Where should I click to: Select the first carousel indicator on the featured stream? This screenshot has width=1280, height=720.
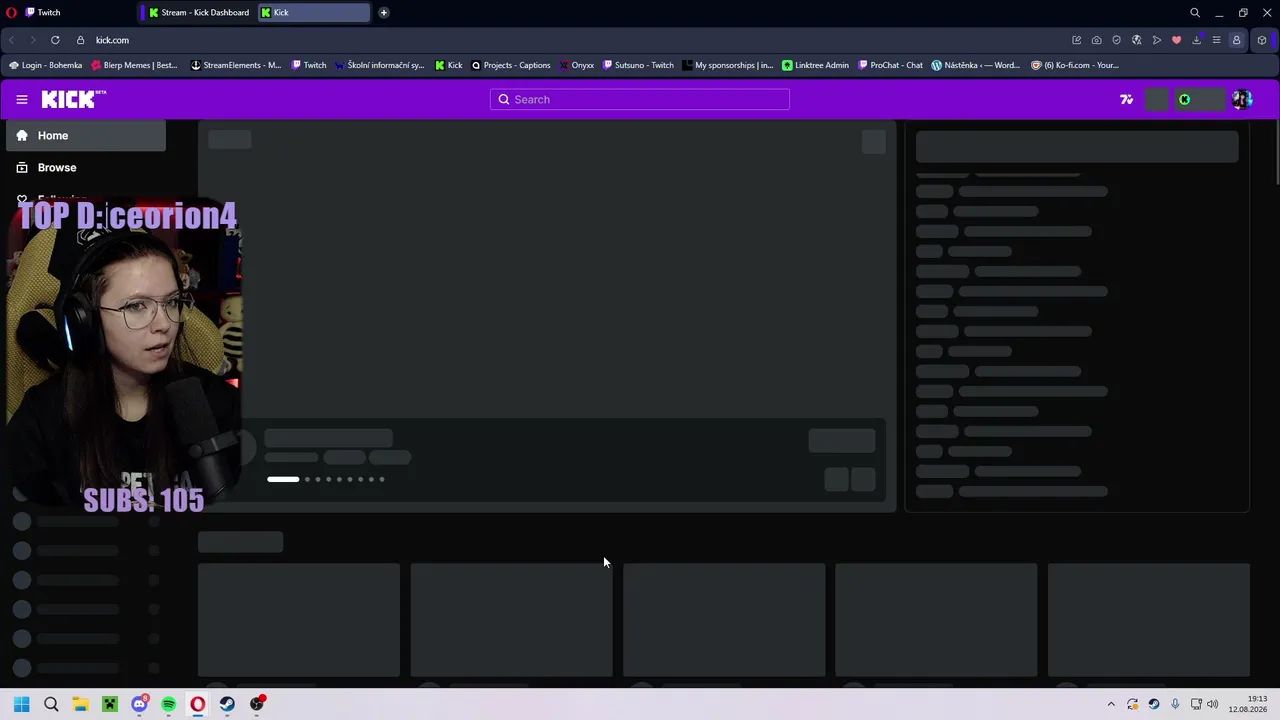[x=283, y=479]
